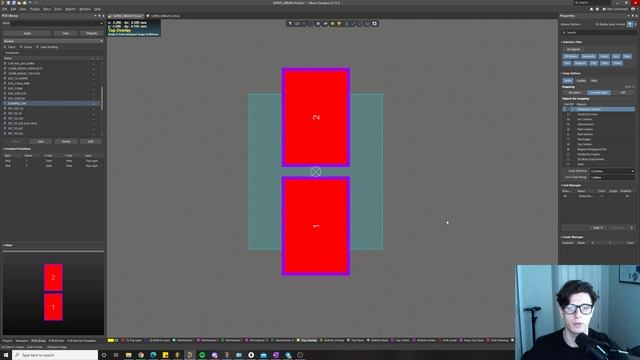Open Windows Start menu

[x=6, y=355]
